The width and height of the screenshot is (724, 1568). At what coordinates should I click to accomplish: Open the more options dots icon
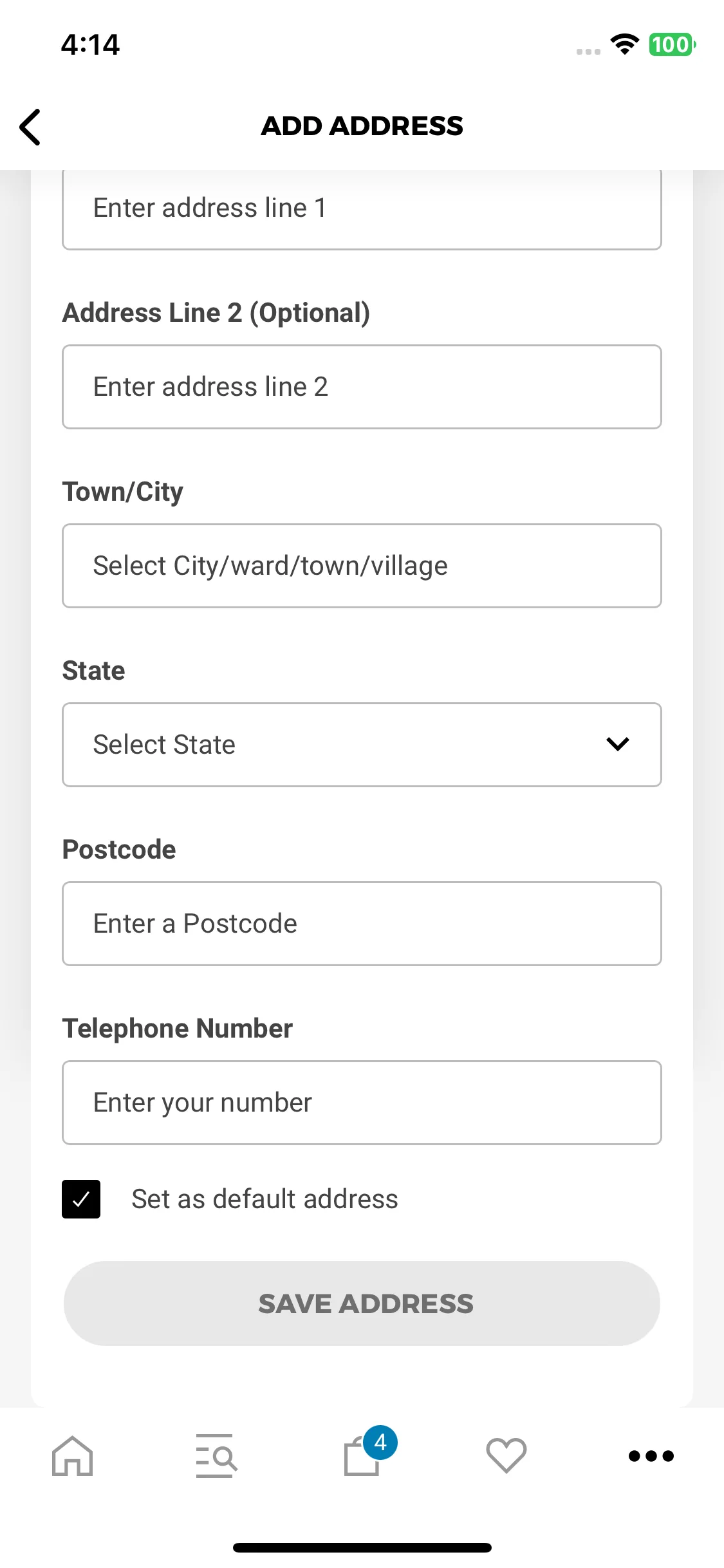click(x=651, y=1456)
